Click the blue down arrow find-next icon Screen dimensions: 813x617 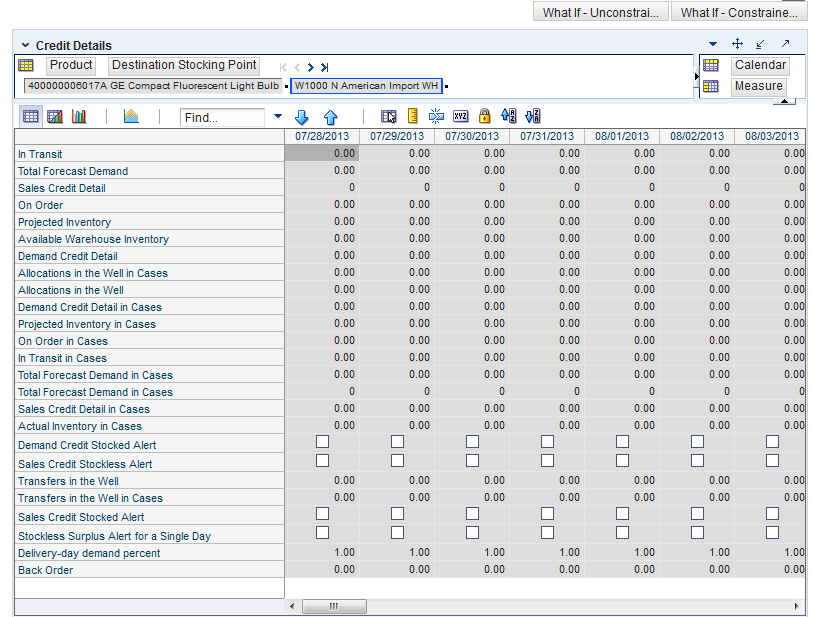coord(302,117)
